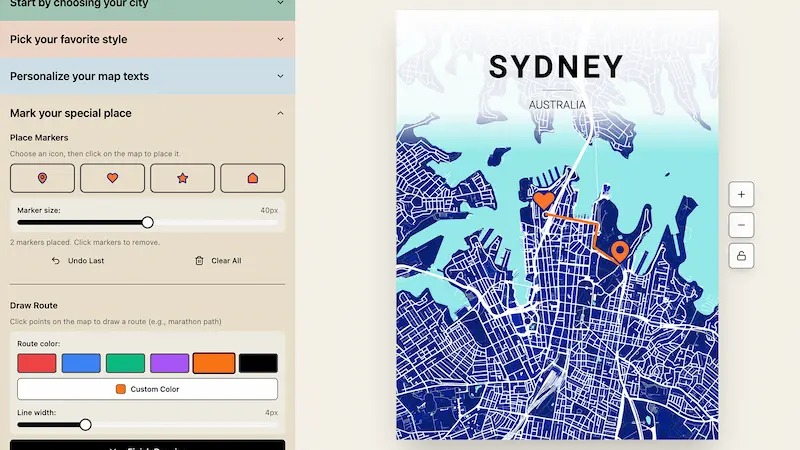Choose the star marker icon
The width and height of the screenshot is (800, 450).
click(x=182, y=178)
